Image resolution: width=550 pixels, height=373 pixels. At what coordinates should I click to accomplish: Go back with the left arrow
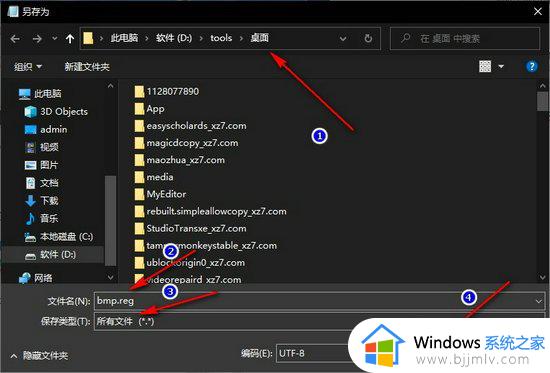[x=15, y=39]
